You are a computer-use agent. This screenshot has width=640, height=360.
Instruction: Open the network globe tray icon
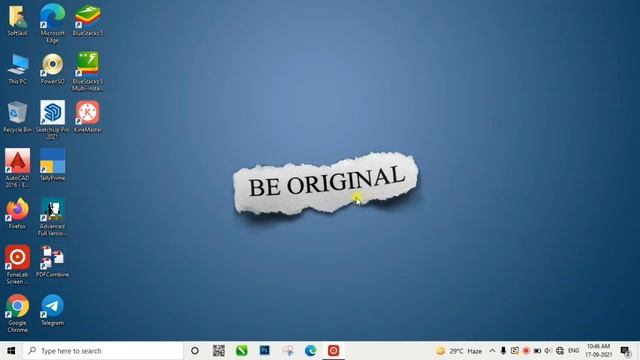[560, 351]
